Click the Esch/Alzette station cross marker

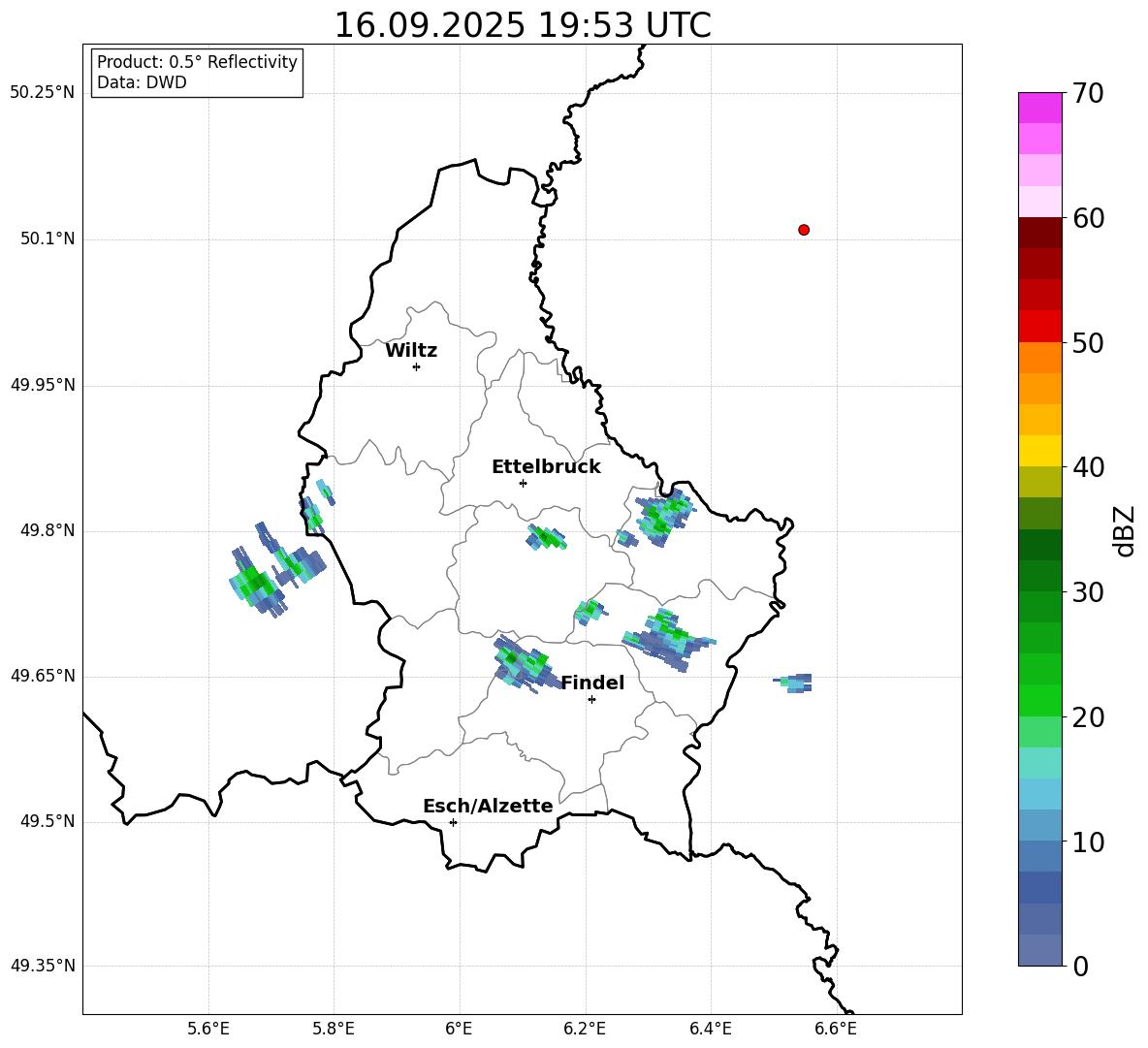pos(453,822)
